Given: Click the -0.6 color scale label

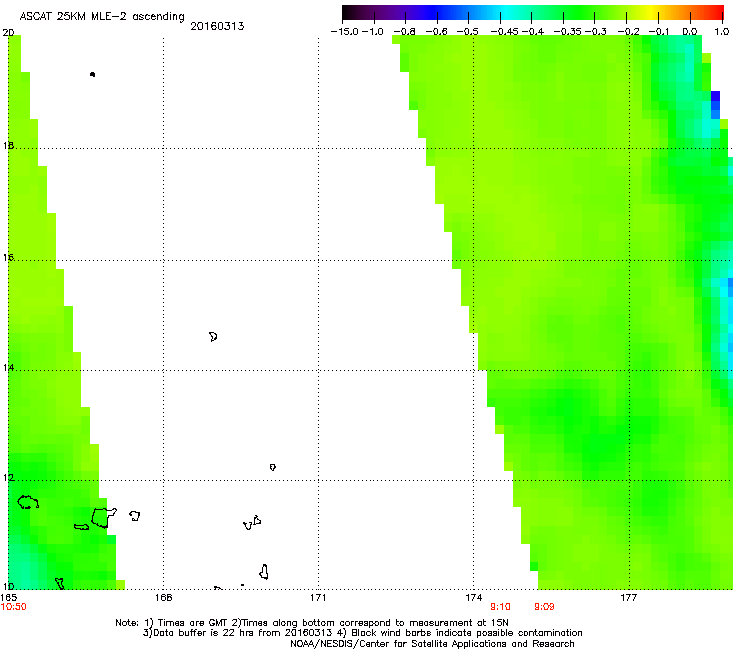Looking at the screenshot, I should click(x=437, y=32).
